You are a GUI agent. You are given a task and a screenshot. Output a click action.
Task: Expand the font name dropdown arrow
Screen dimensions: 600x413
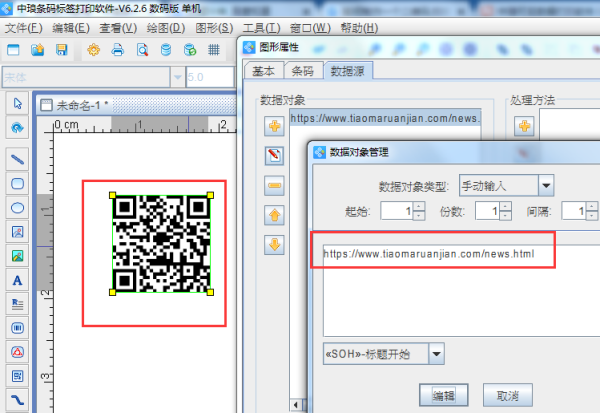(x=178, y=77)
